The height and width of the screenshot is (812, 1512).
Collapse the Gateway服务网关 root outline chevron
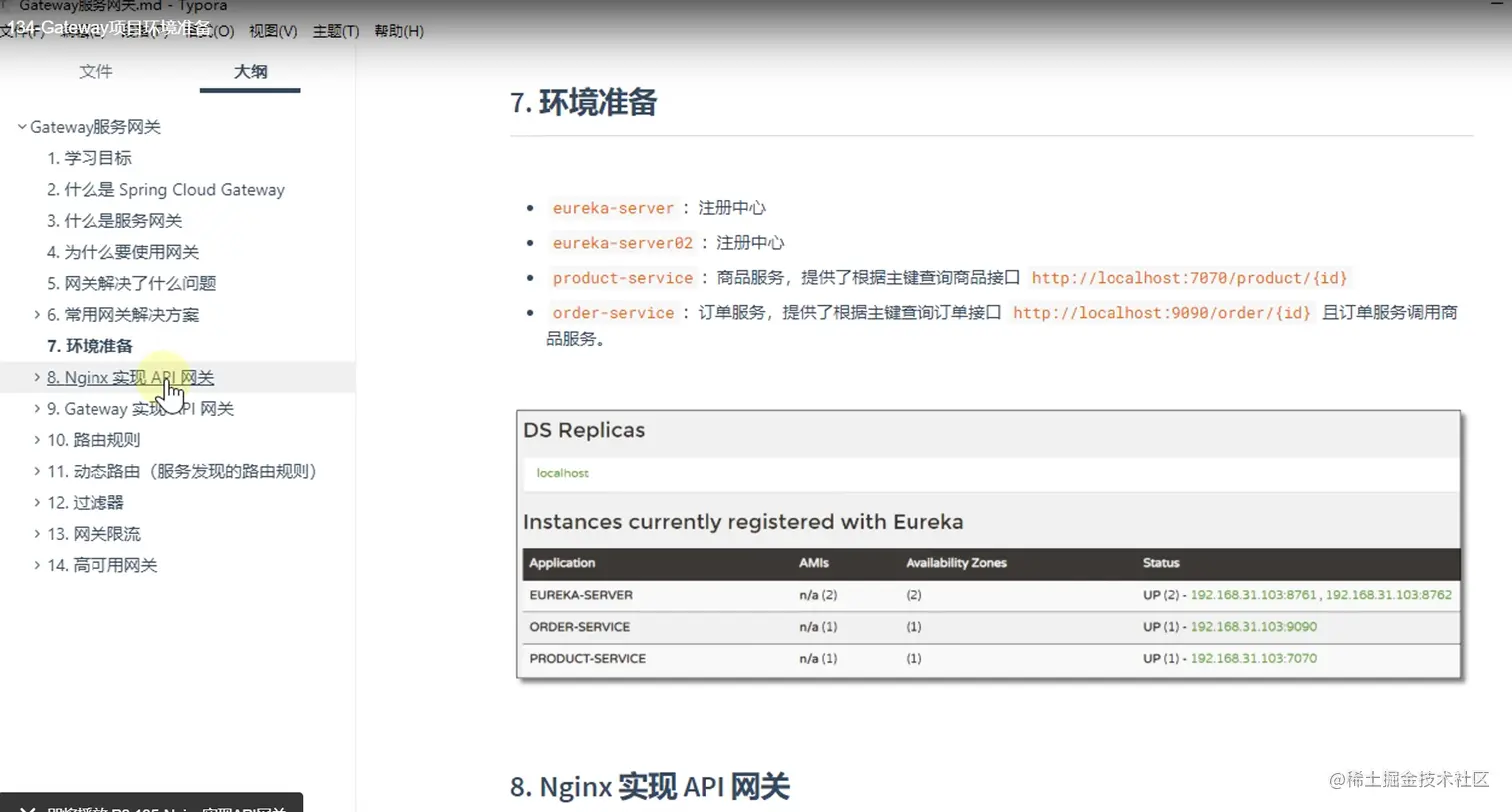[x=22, y=127]
